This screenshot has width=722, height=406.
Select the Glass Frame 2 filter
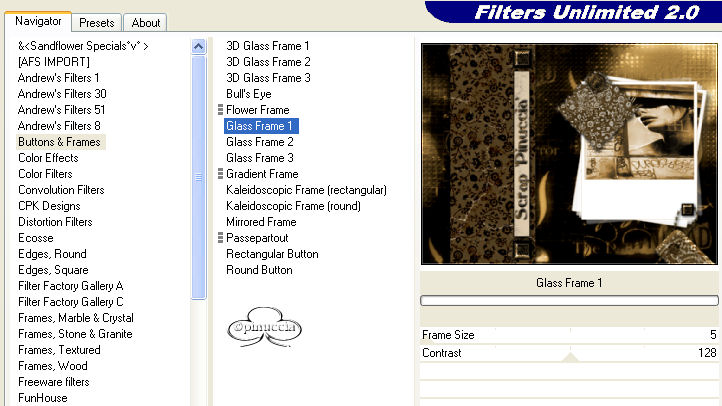260,142
